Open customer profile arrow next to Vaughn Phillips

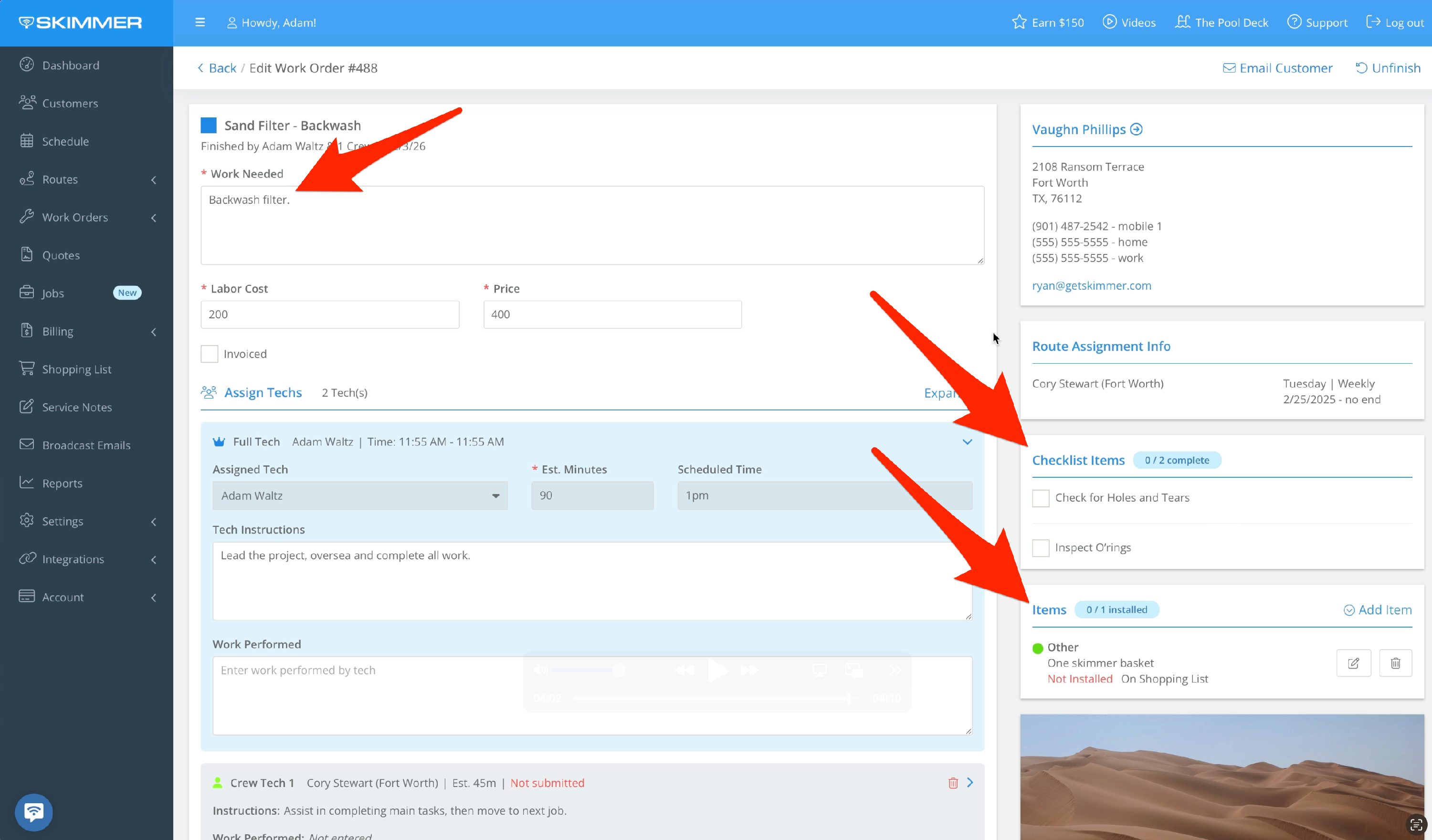(x=1136, y=129)
